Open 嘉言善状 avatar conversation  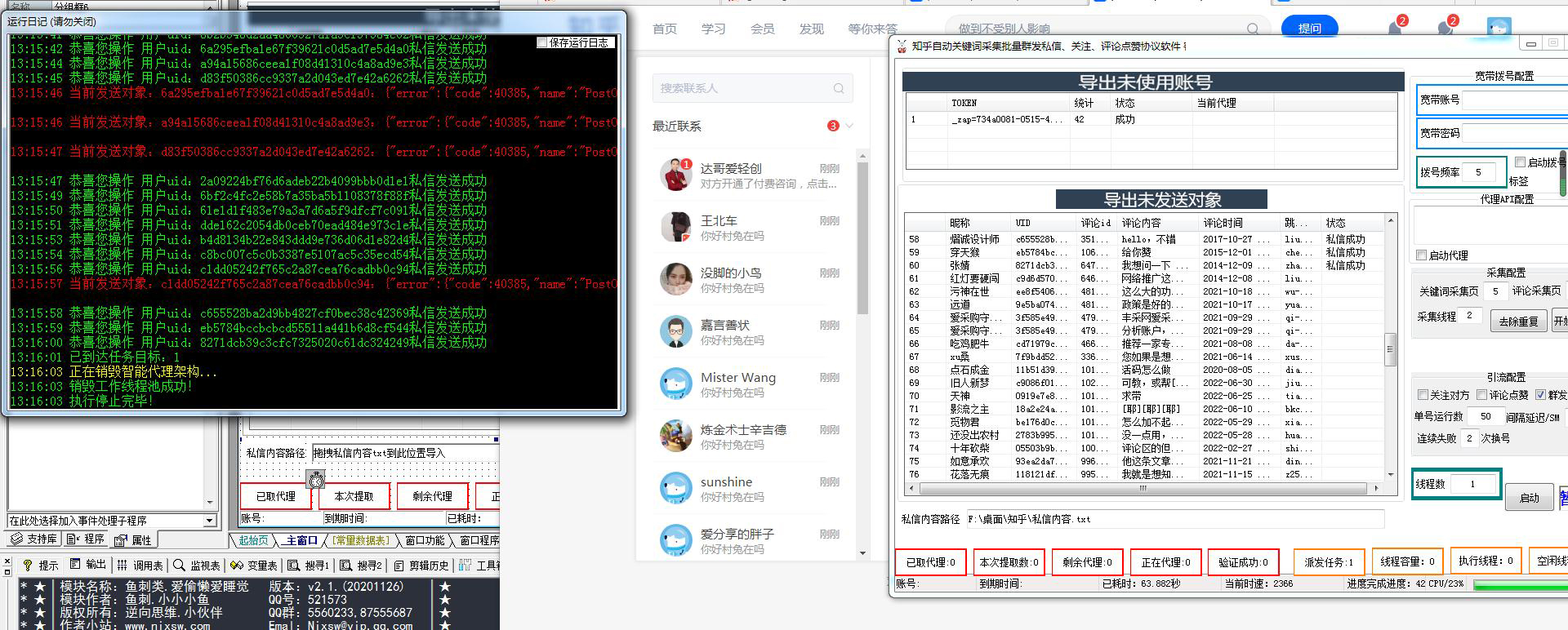coord(675,331)
